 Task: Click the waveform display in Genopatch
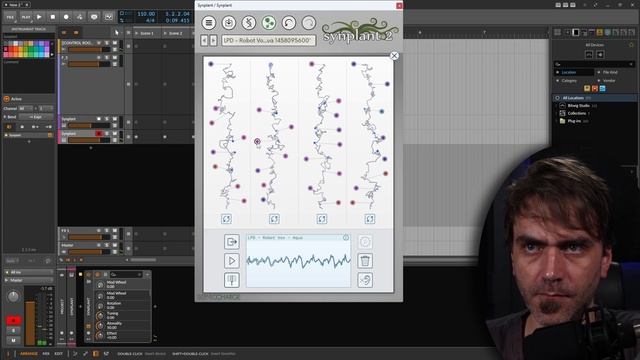[298, 261]
